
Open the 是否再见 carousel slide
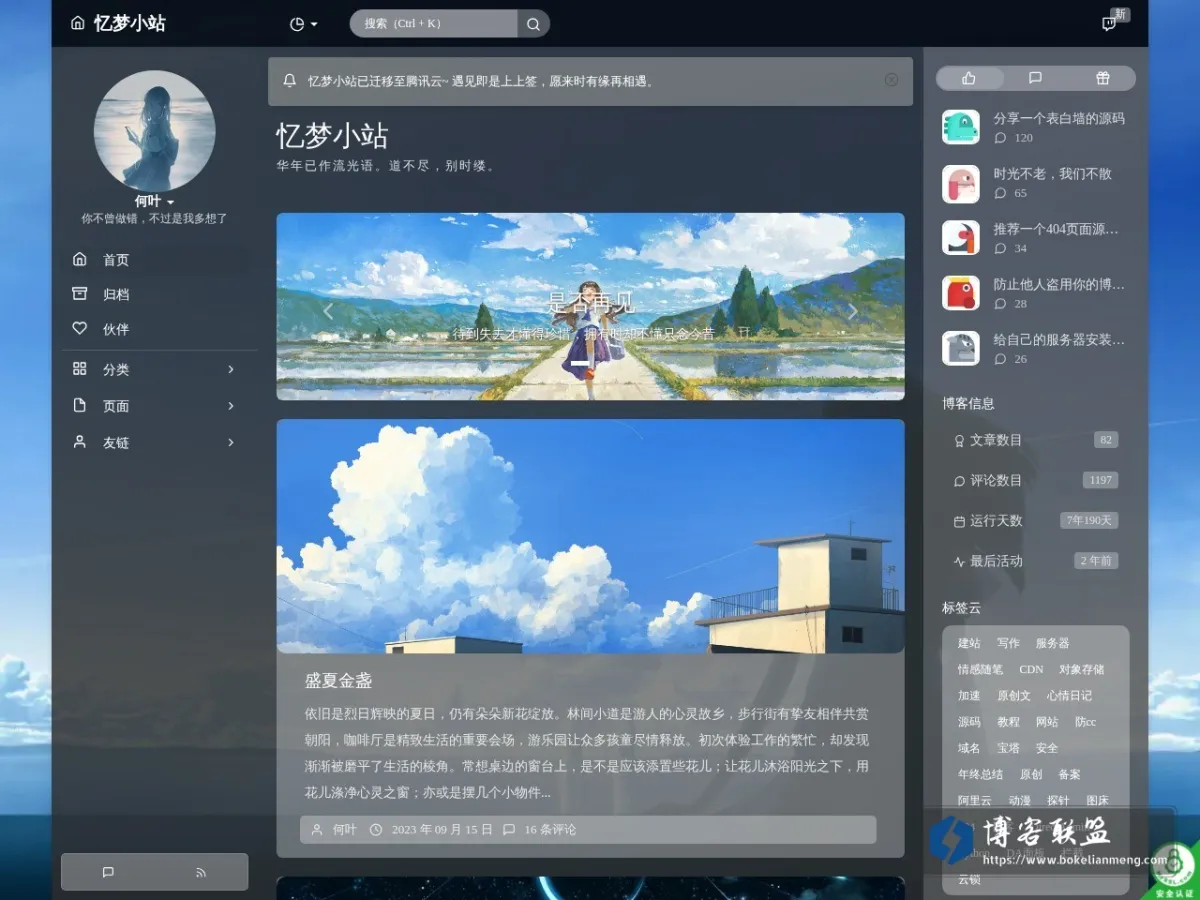[590, 306]
